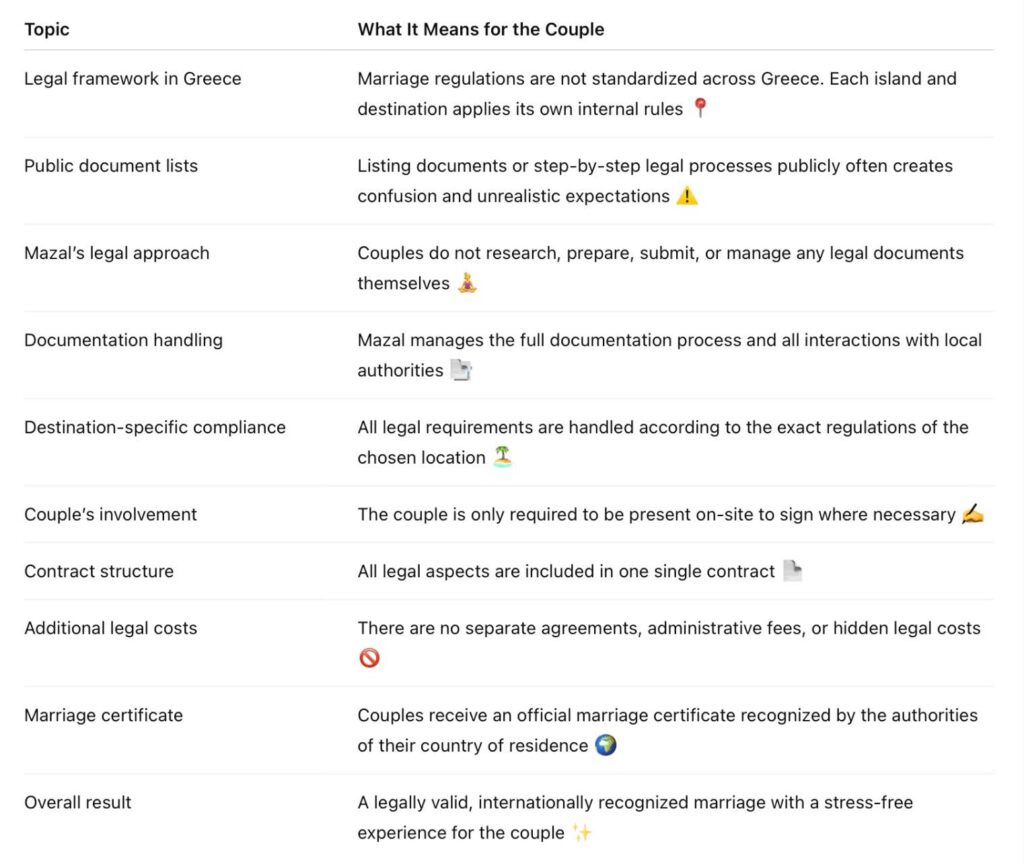Viewport: 1024px width, 864px height.
Task: Click the globe emoji after 'country of residence'
Action: 605,745
